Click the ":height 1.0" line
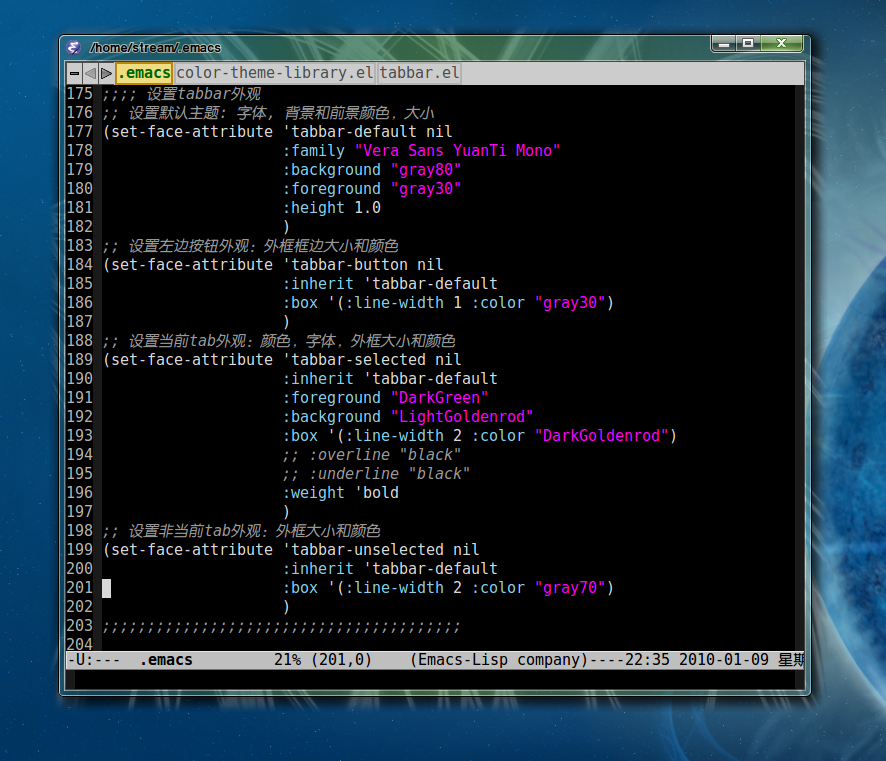Screen dimensions: 886x761 click(332, 208)
